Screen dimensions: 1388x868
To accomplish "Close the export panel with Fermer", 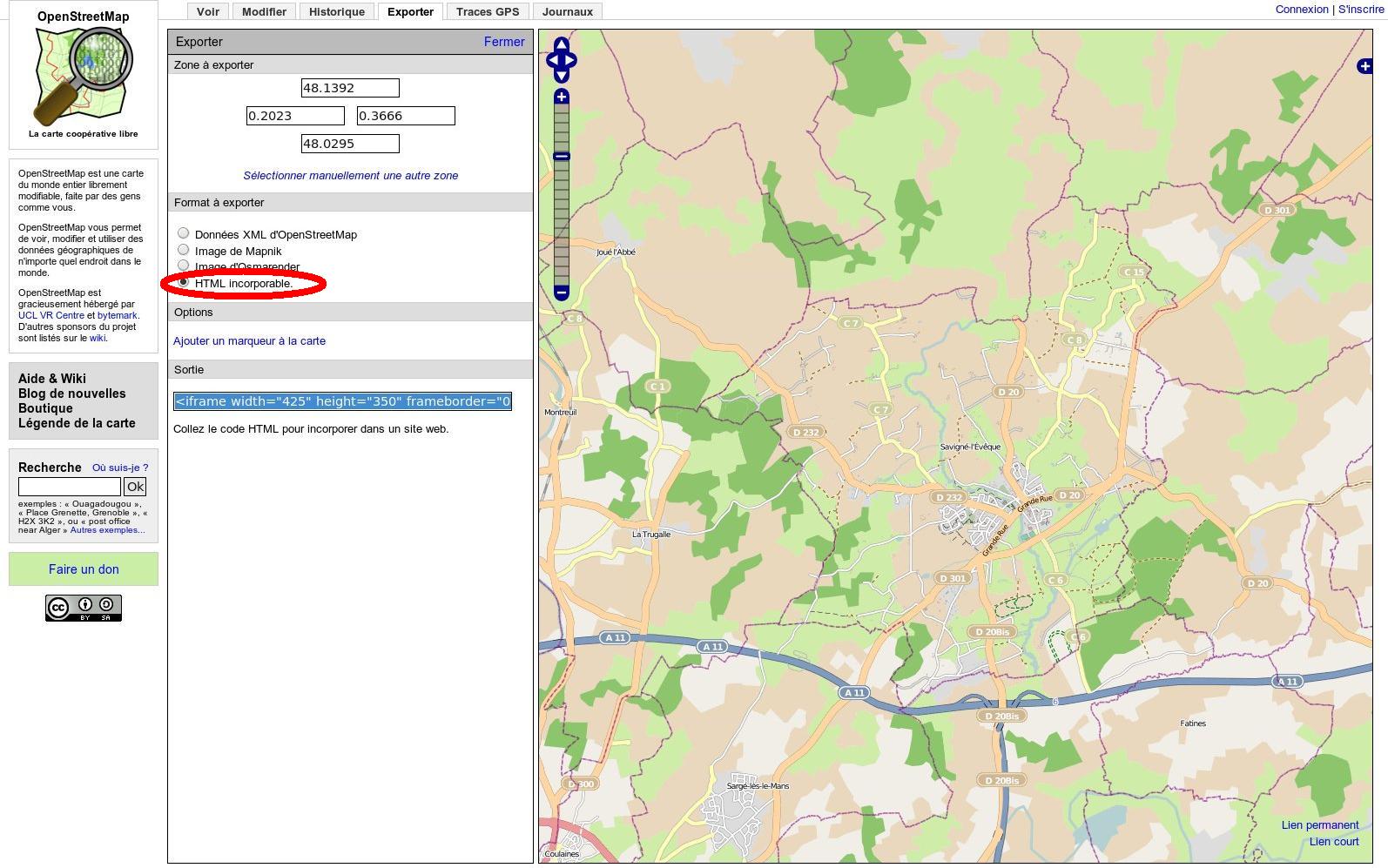I will point(504,42).
